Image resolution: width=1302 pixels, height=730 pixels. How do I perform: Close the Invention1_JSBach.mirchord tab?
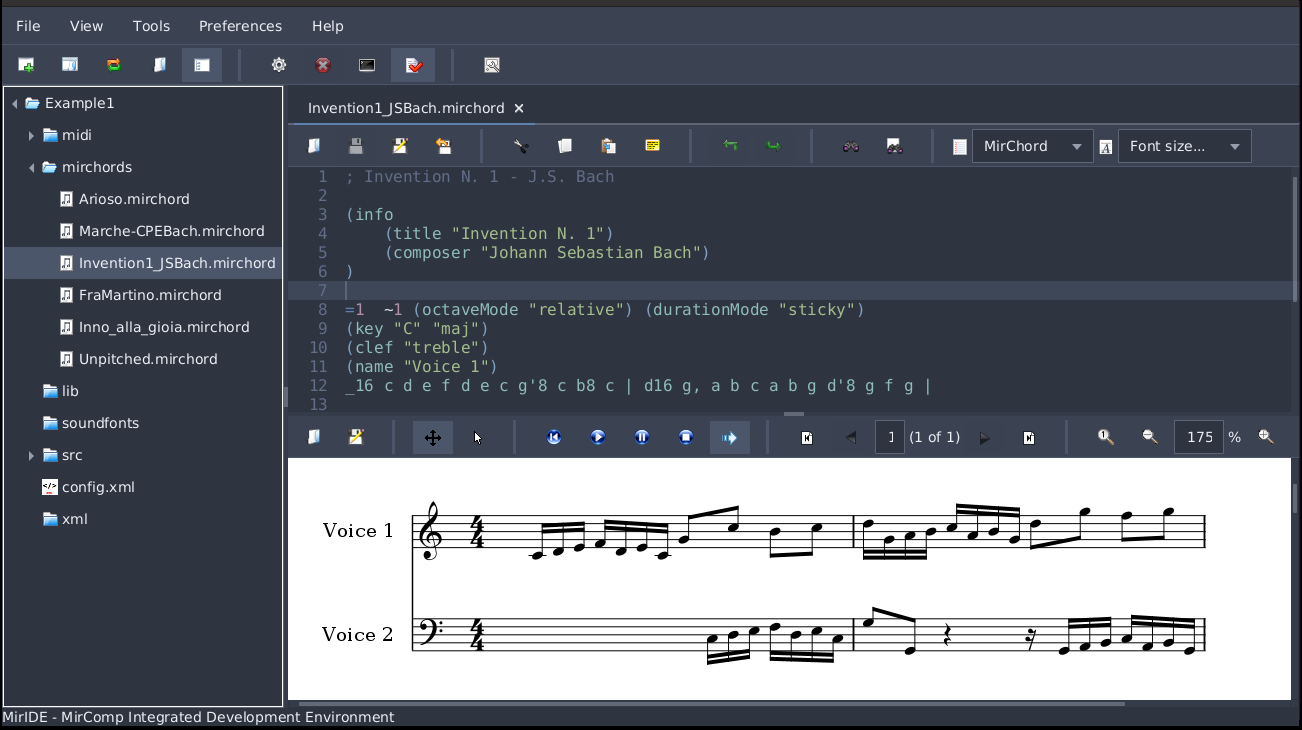[x=519, y=108]
